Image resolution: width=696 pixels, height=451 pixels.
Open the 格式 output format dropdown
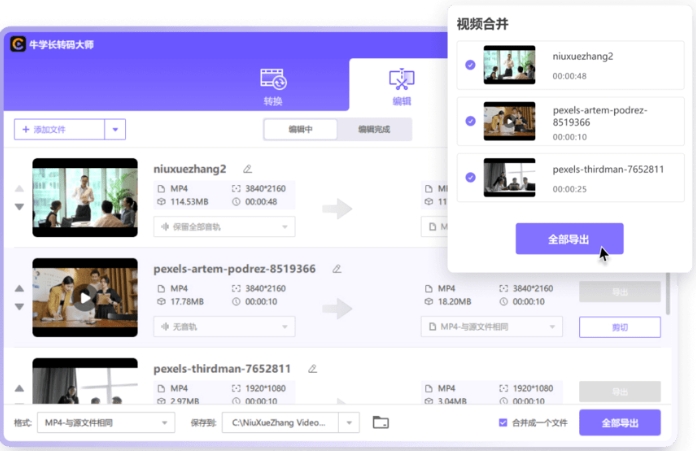105,423
